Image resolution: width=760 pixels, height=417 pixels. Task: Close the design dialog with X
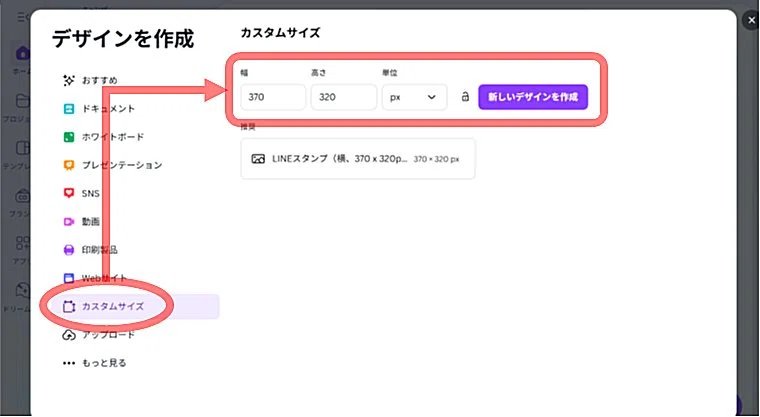pos(751,20)
